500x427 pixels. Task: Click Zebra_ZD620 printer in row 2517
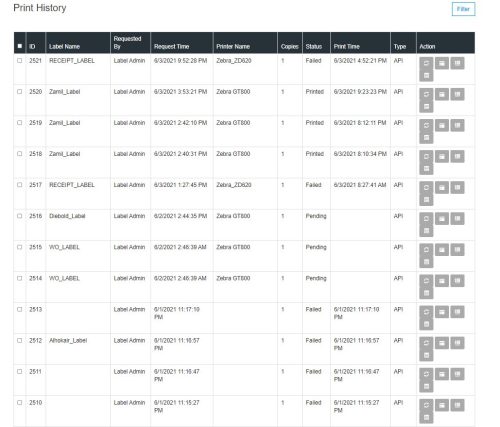coord(234,185)
